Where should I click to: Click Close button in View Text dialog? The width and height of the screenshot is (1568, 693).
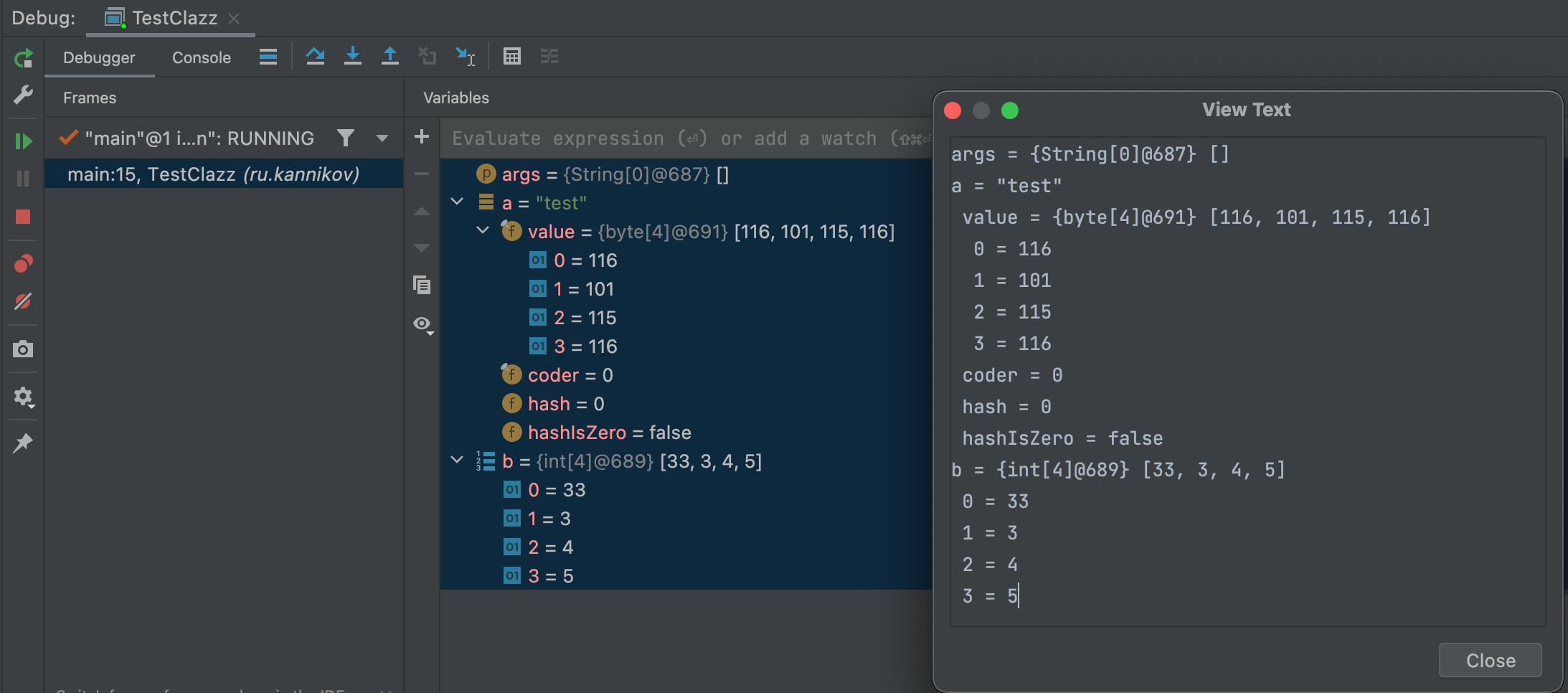point(1490,660)
